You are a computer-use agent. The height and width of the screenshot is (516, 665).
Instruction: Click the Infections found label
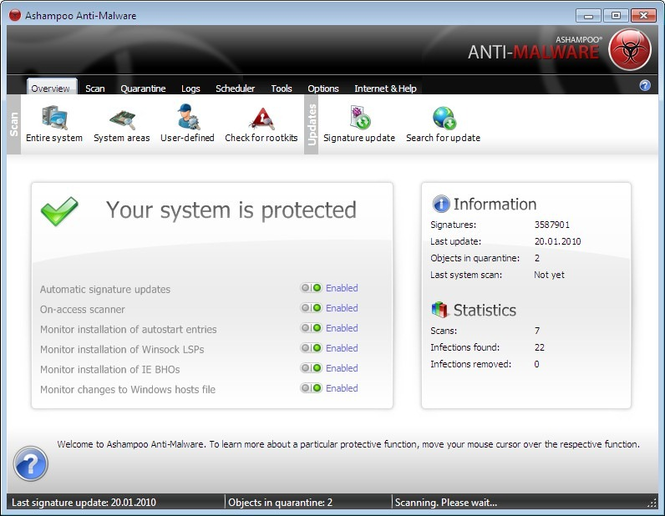tap(465, 347)
